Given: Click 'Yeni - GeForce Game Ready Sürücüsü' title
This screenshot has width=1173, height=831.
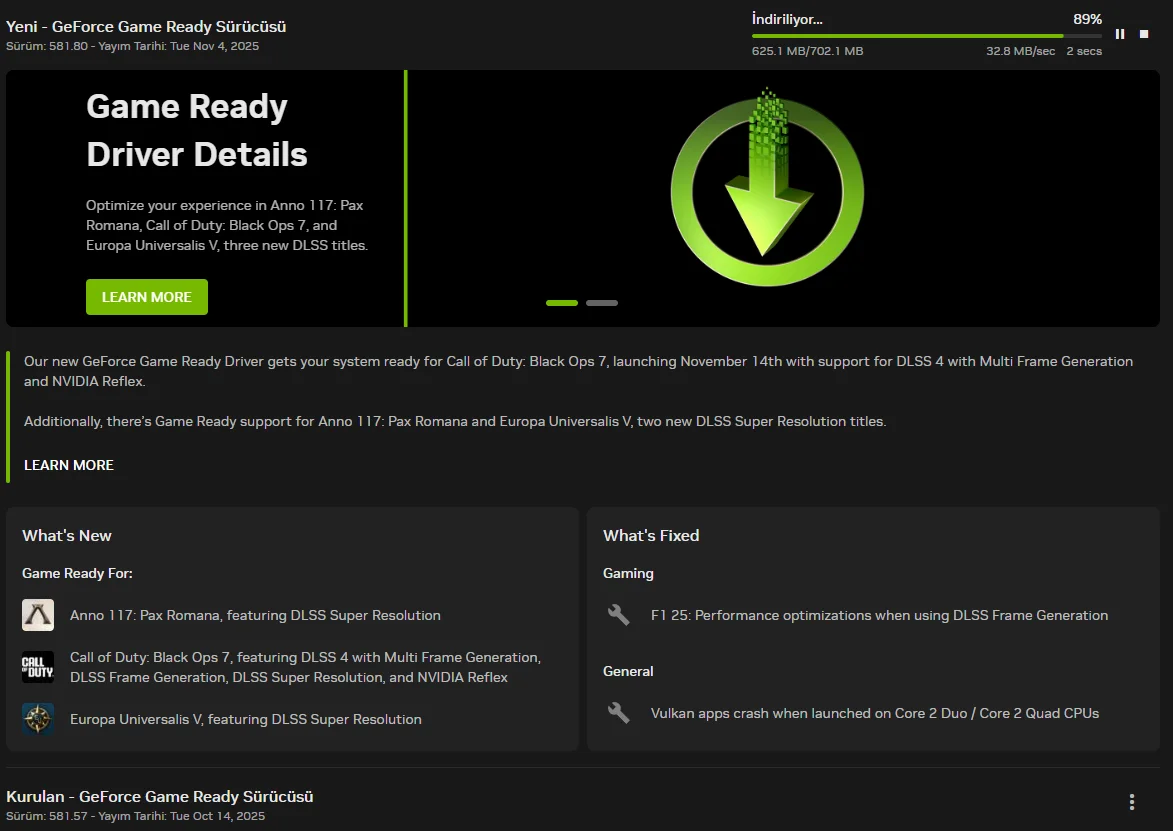Looking at the screenshot, I should 146,27.
